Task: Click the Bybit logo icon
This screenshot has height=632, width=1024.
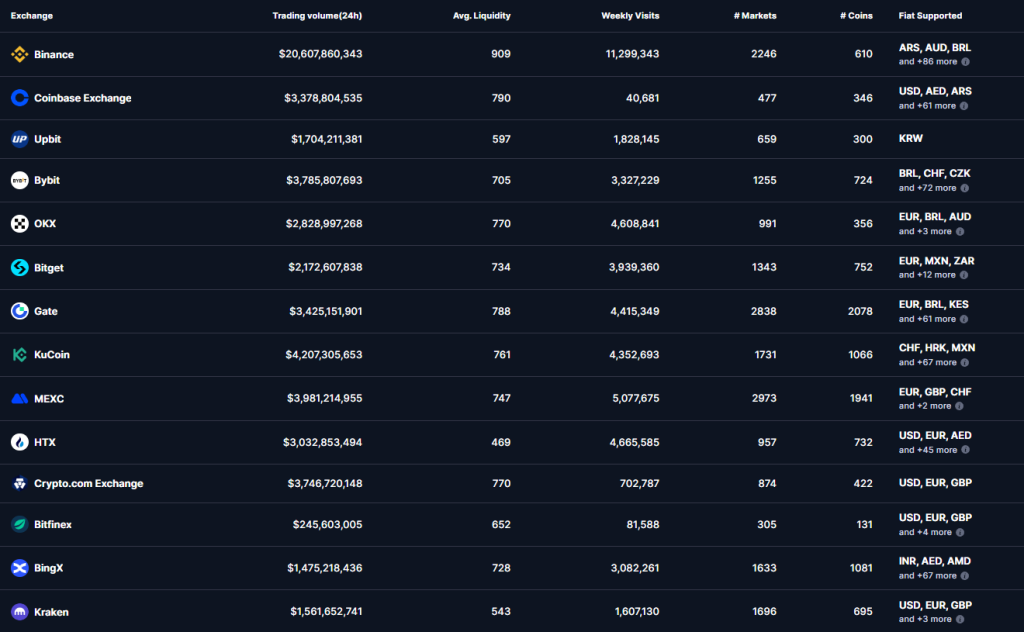Action: [20, 181]
